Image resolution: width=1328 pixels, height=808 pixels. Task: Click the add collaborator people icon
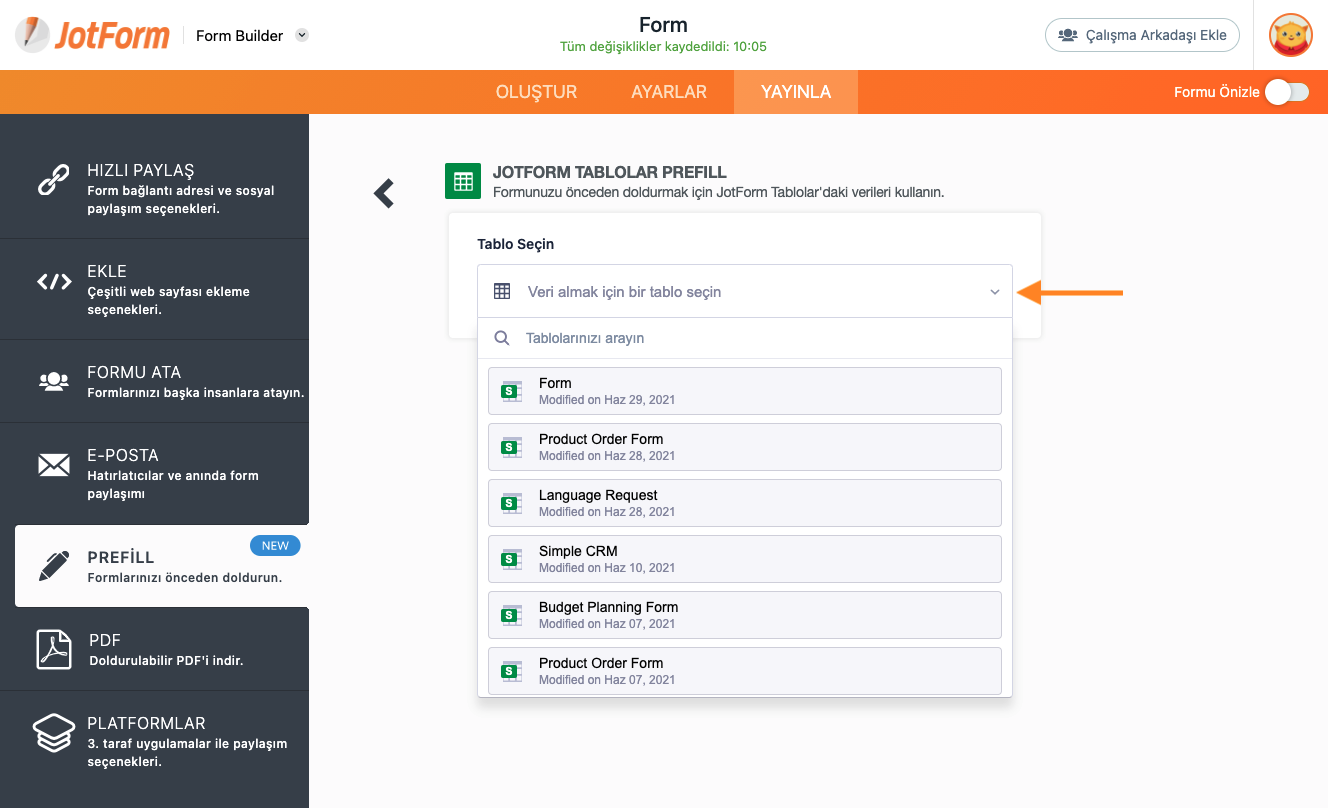1067,35
